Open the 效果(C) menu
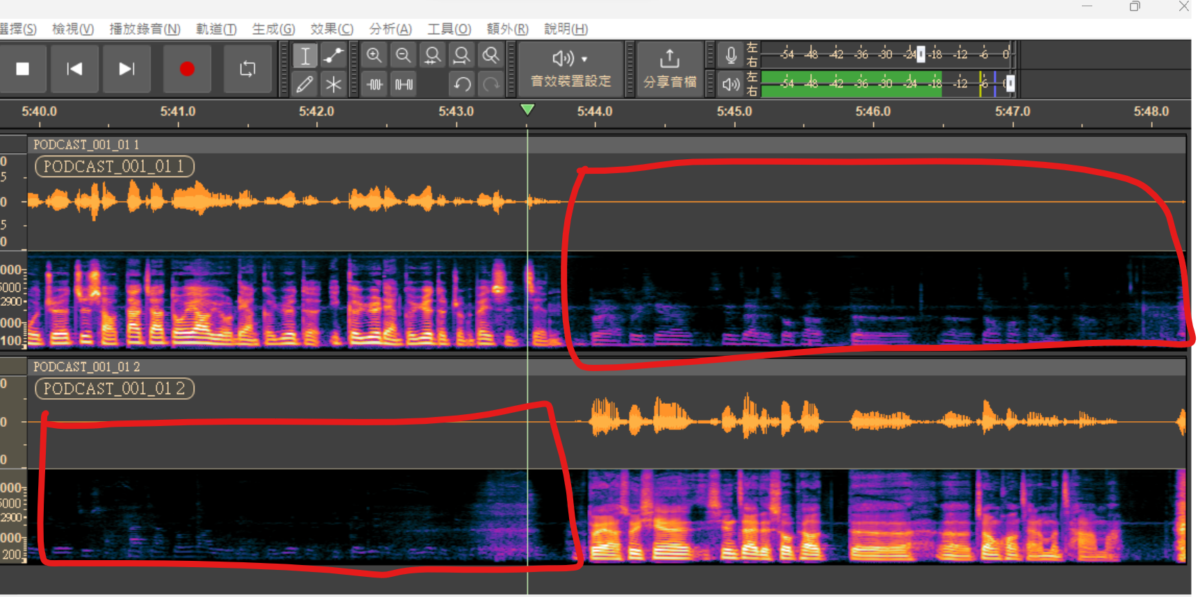 tap(332, 29)
